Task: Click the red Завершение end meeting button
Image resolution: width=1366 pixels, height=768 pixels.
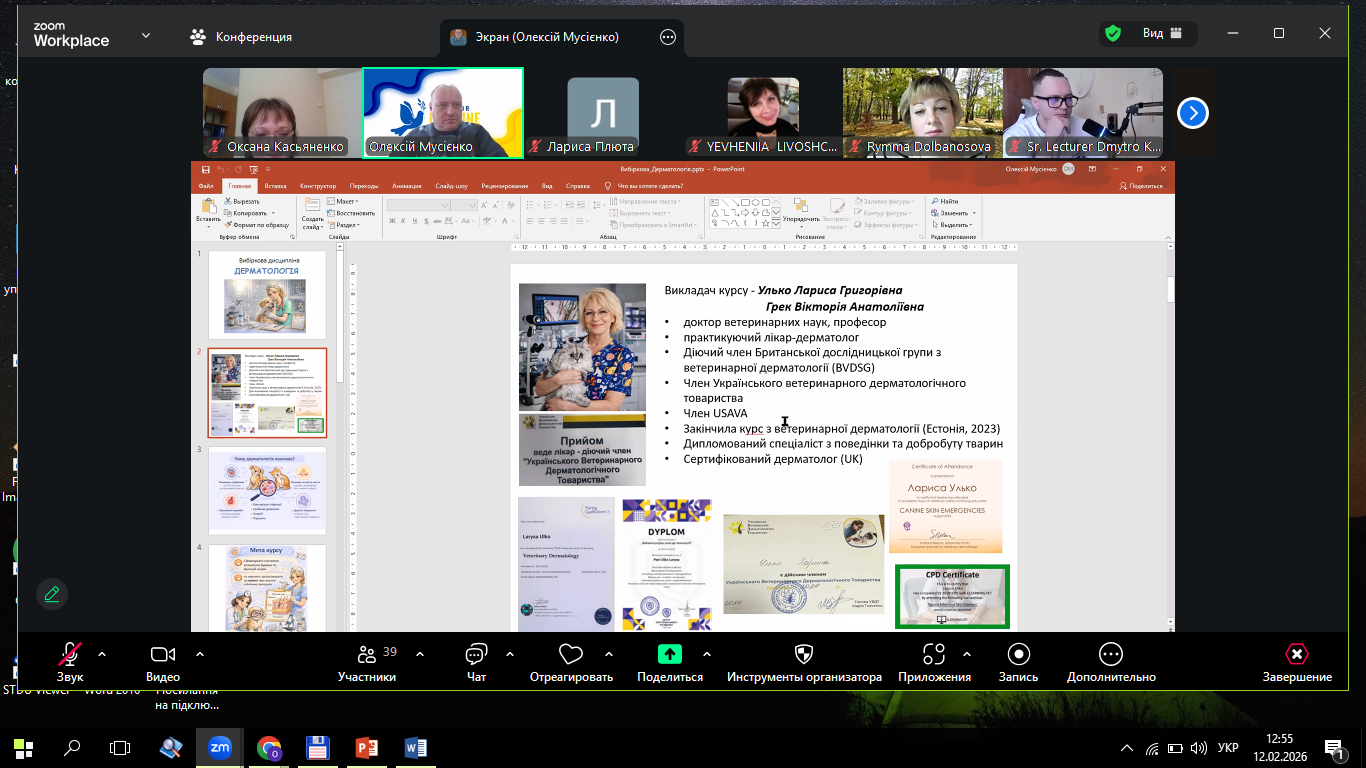Action: 1296,655
